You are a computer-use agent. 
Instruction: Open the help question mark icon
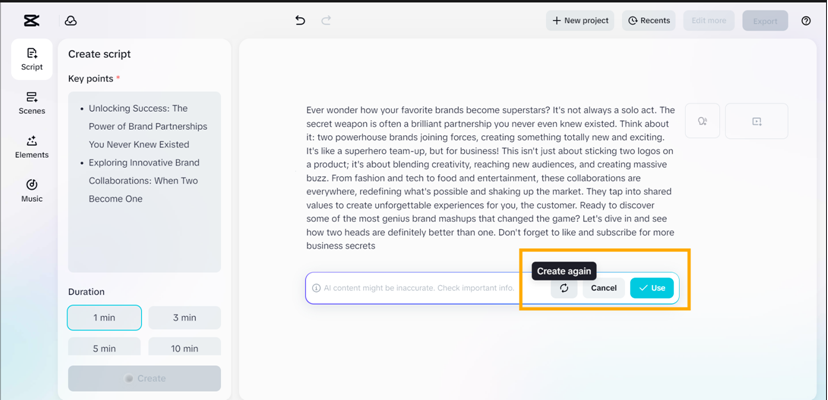(x=806, y=21)
